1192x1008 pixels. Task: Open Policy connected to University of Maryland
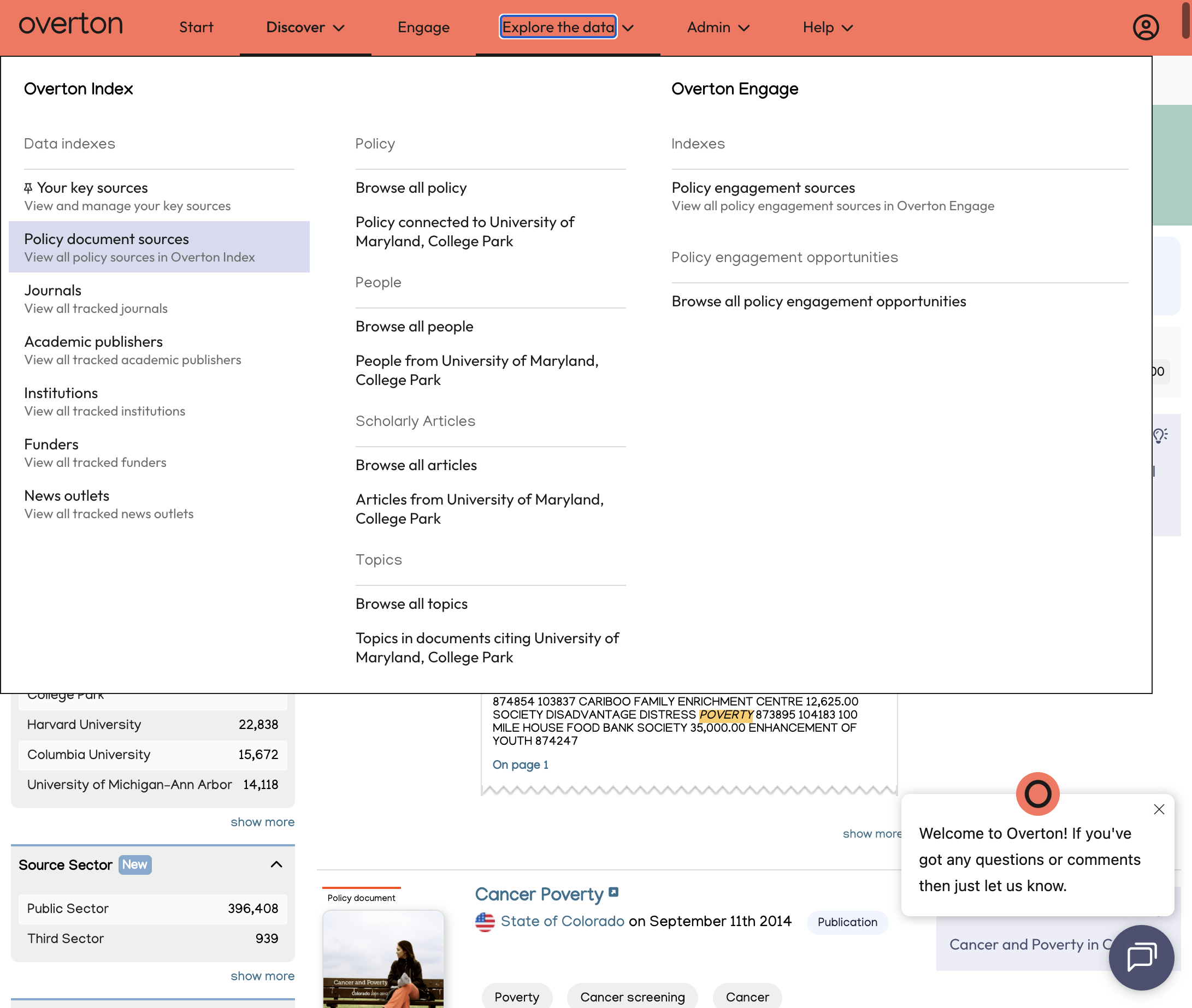[x=465, y=232]
